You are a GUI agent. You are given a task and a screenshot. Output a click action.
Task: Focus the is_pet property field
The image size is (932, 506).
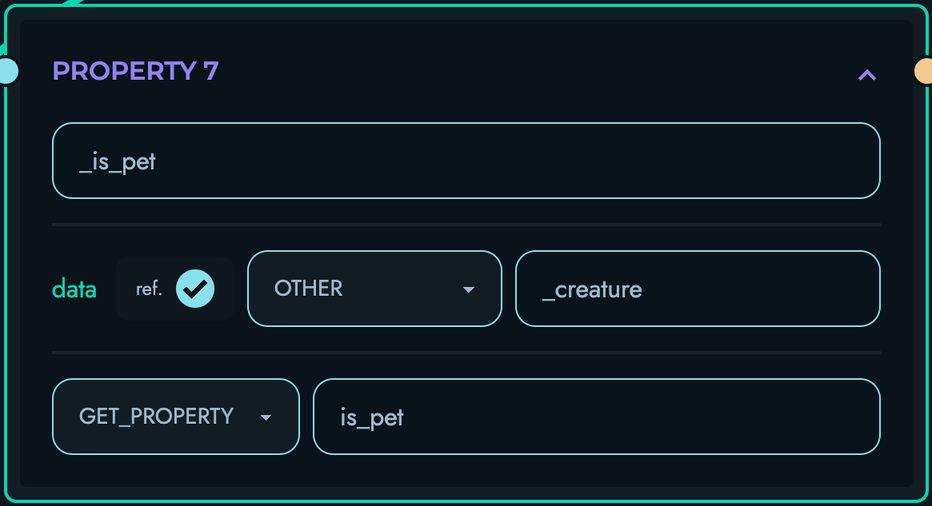coord(596,416)
